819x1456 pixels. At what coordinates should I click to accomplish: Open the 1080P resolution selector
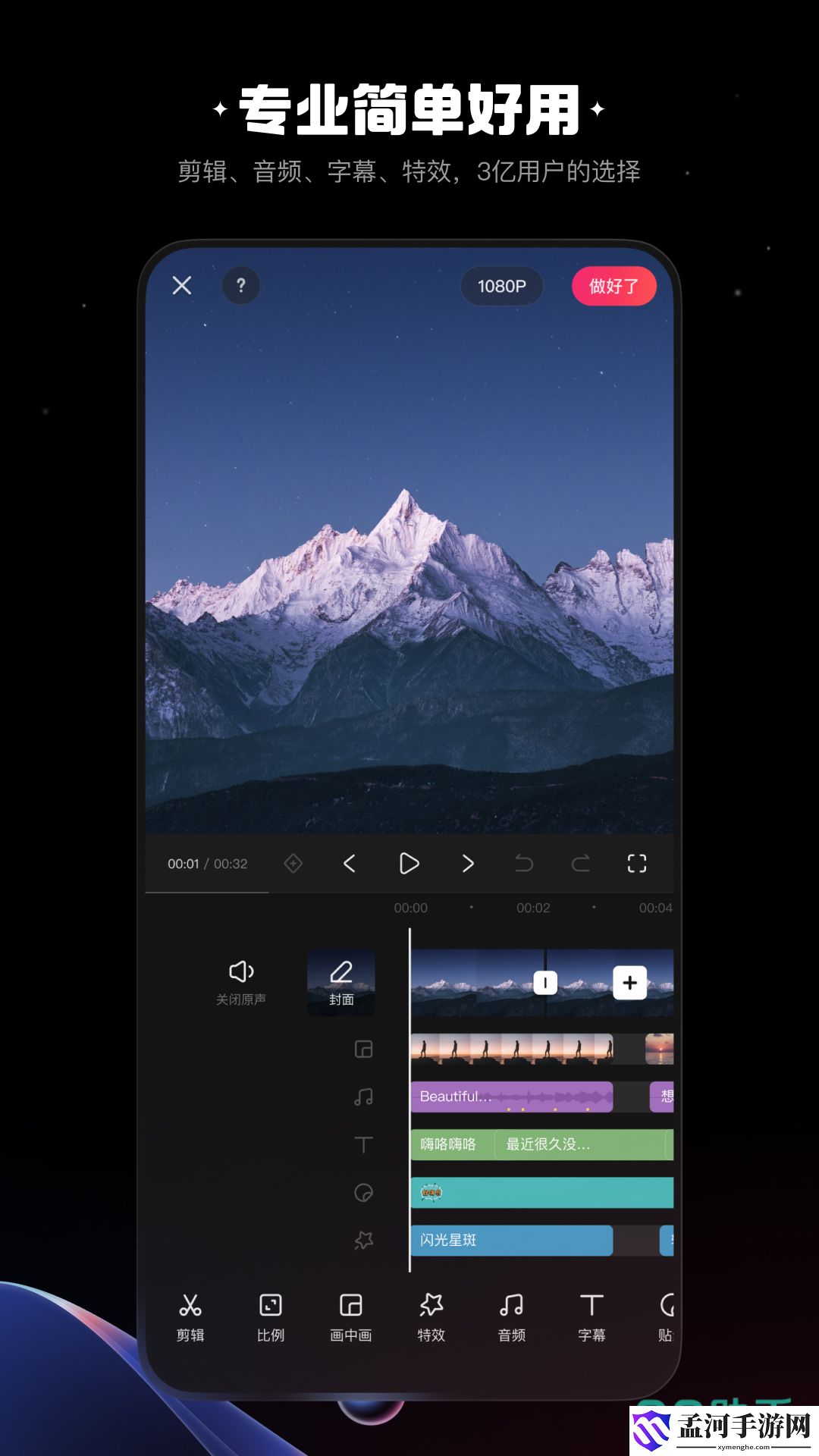(502, 286)
